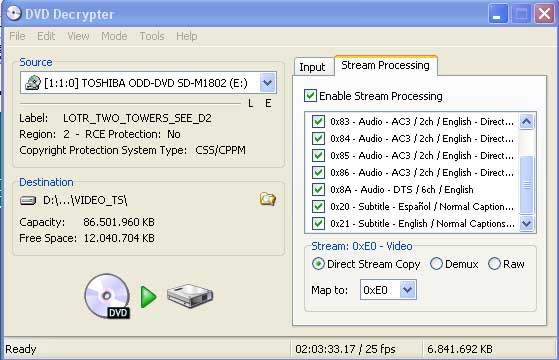The width and height of the screenshot is (559, 360).
Task: Click the Ready status bar text
Action: coord(21,349)
